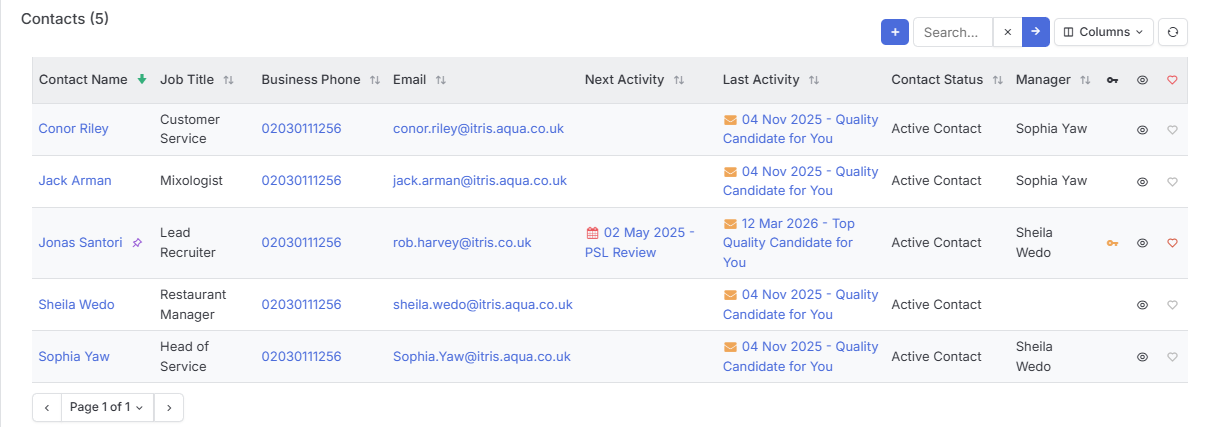The height and width of the screenshot is (427, 1212).
Task: Click the blue plus add contact button
Action: pos(895,32)
